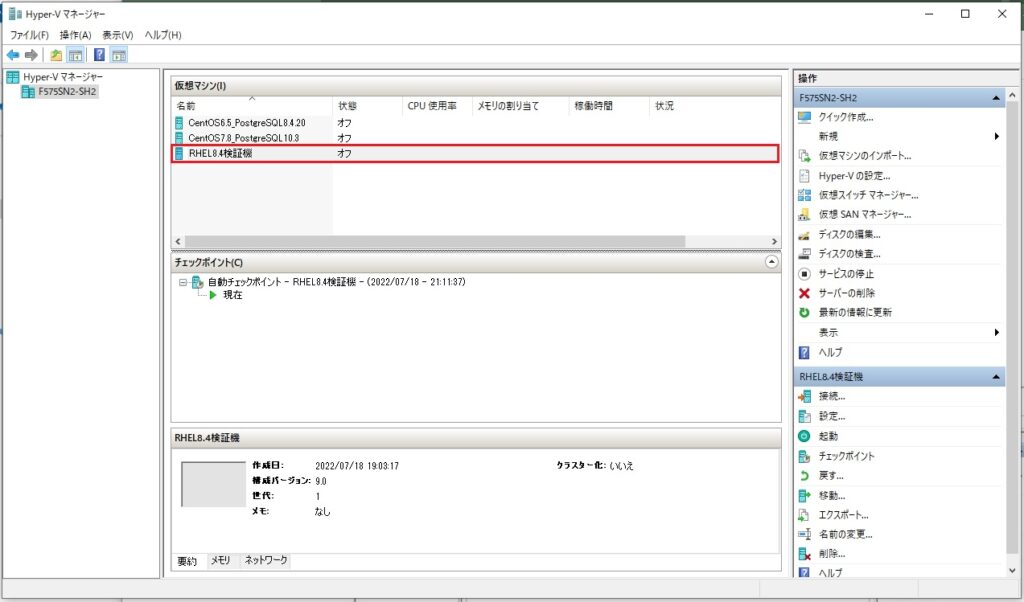Select the Hyper-V マネージャー root tree node
Image resolution: width=1024 pixels, height=602 pixels.
[63, 77]
